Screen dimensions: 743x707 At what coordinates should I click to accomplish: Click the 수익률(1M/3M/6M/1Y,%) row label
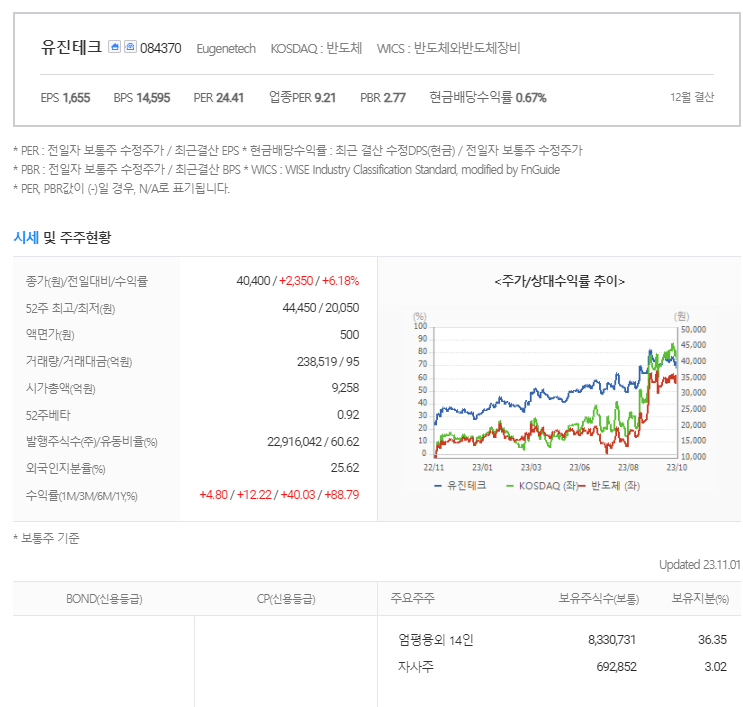pyautogui.click(x=82, y=496)
